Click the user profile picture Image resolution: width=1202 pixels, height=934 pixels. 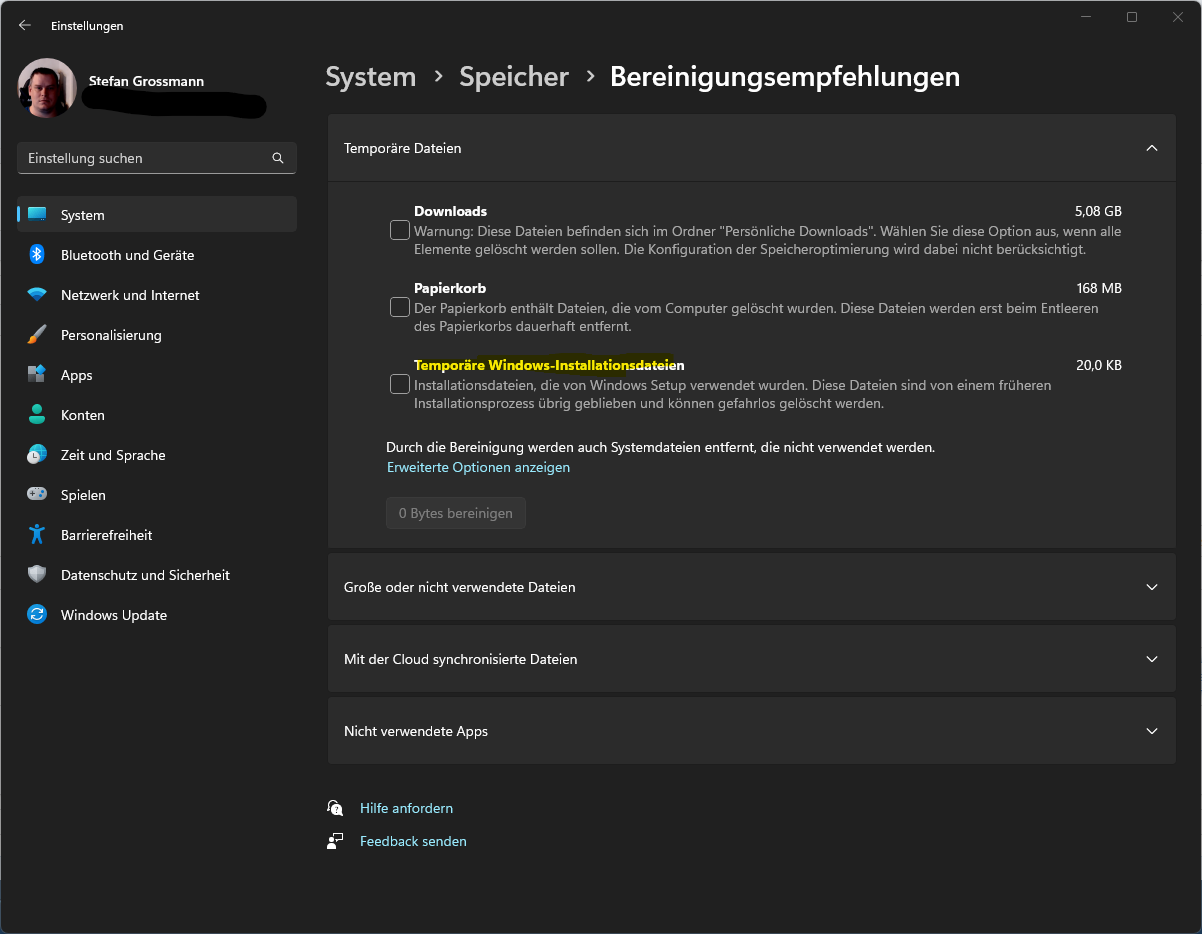pos(47,88)
